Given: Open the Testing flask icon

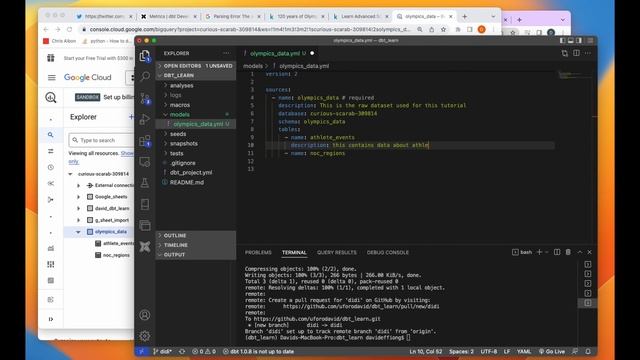Looking at the screenshot, I should point(144,183).
